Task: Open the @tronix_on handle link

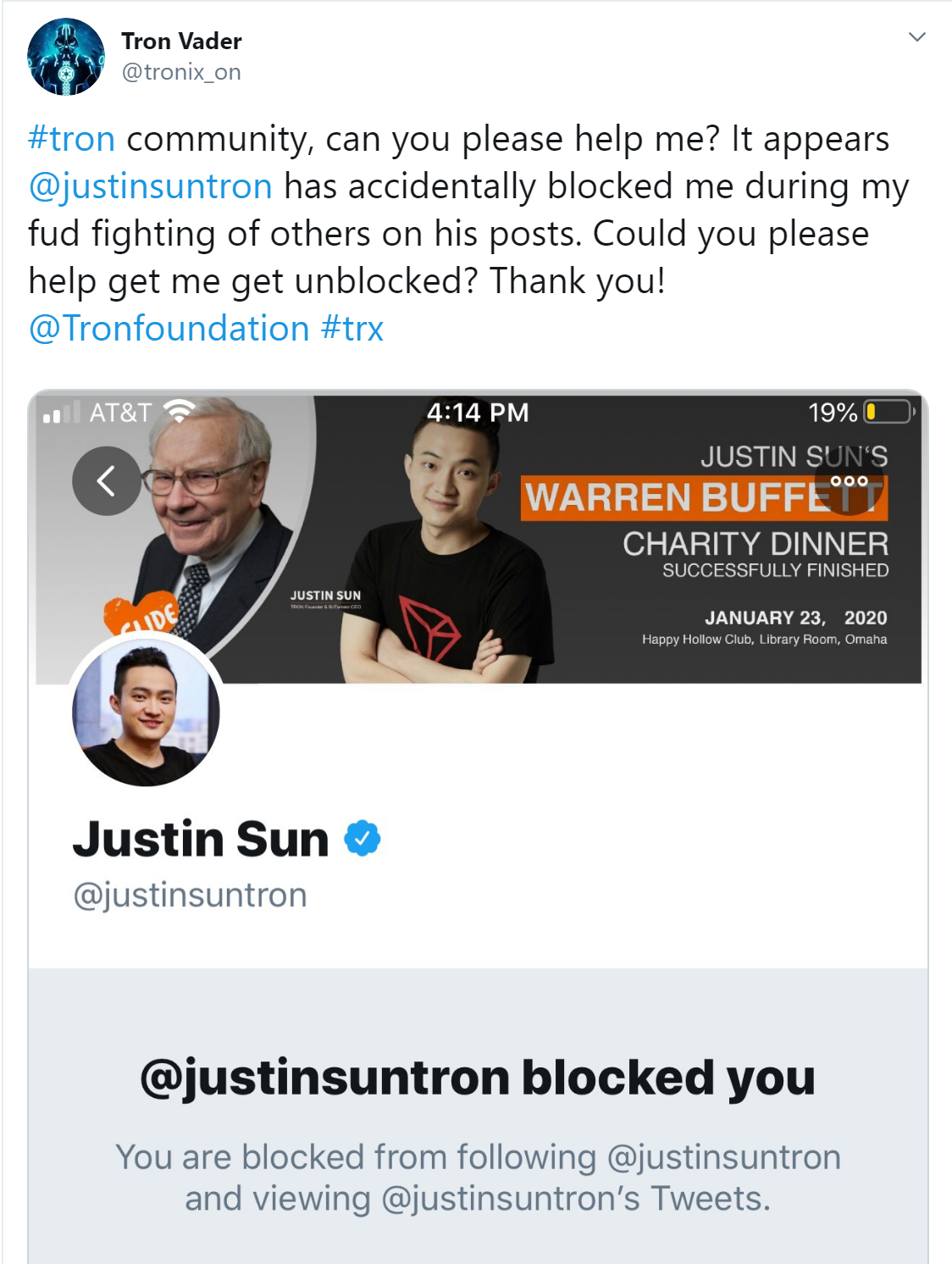Action: coord(181,72)
